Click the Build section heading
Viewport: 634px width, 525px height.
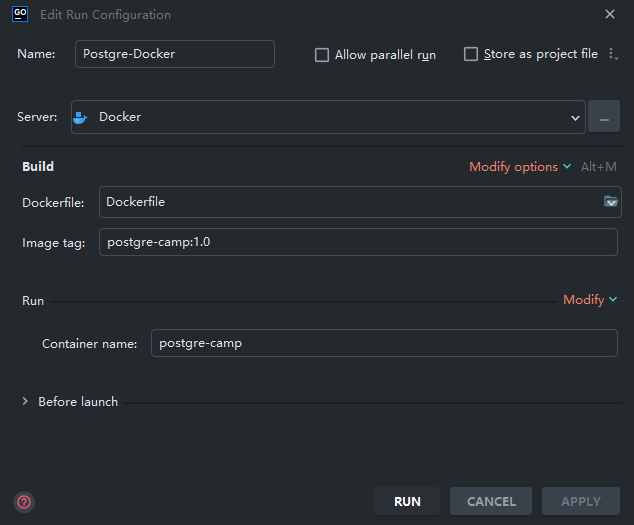click(x=38, y=167)
